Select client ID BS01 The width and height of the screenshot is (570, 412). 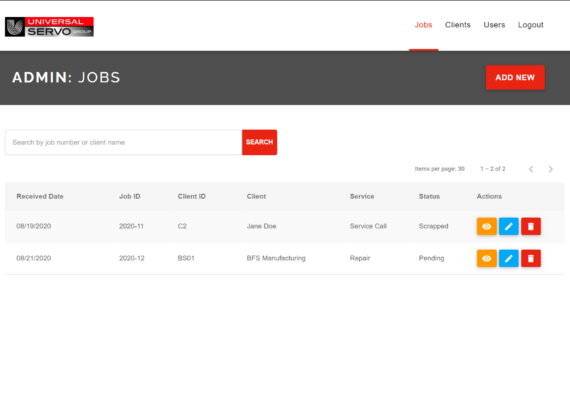[186, 258]
